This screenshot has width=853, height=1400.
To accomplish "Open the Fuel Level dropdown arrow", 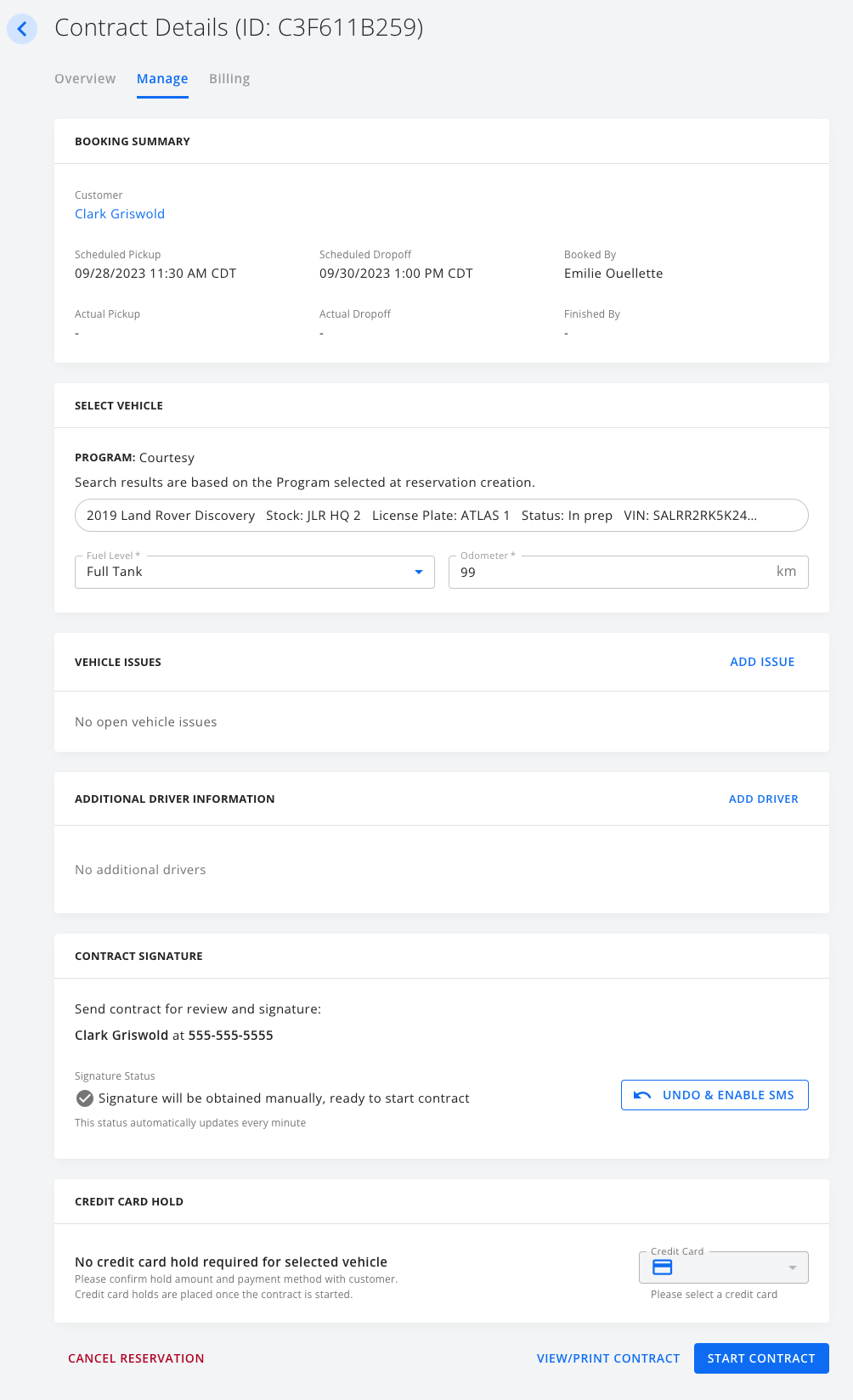I will [x=418, y=572].
